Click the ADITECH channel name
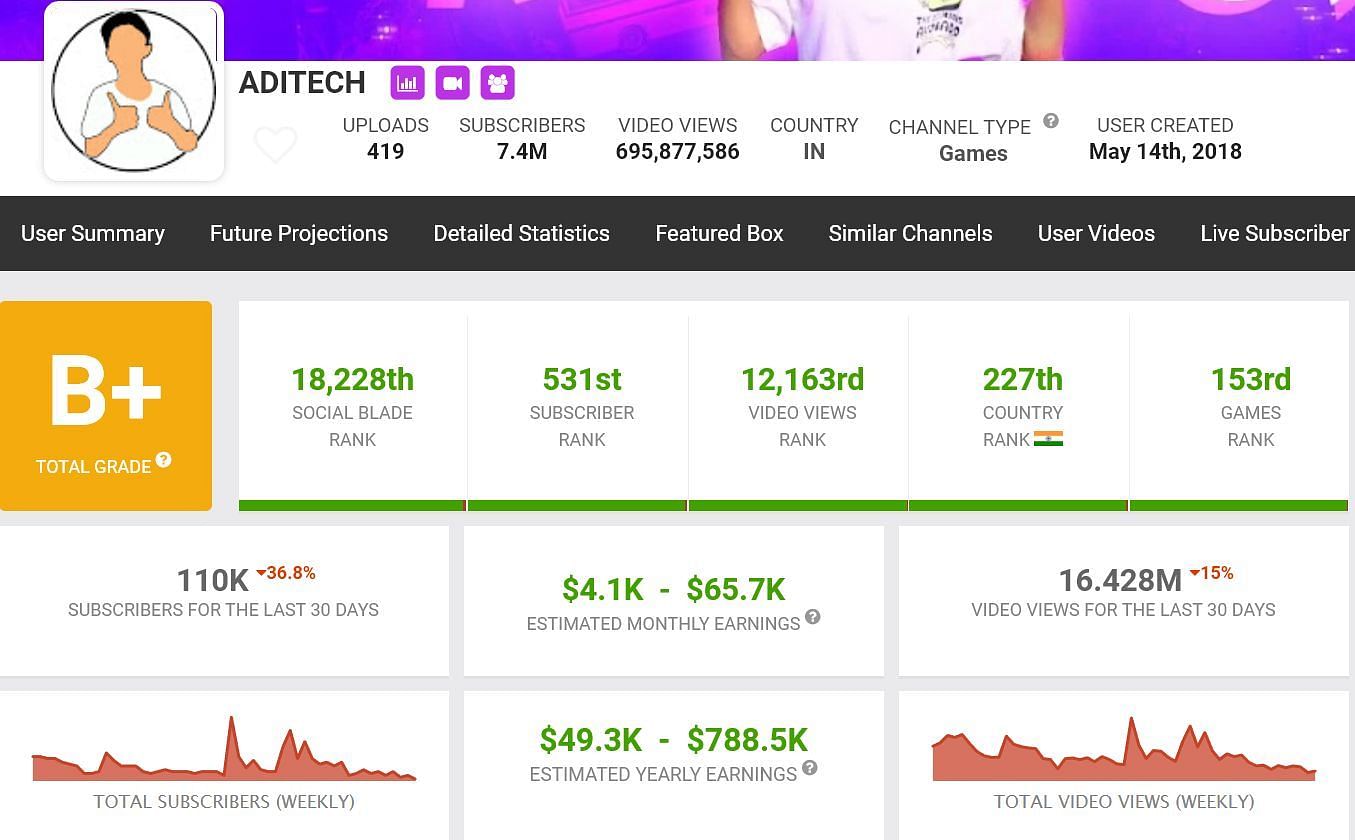Screen dimensions: 1355x840 coord(302,83)
